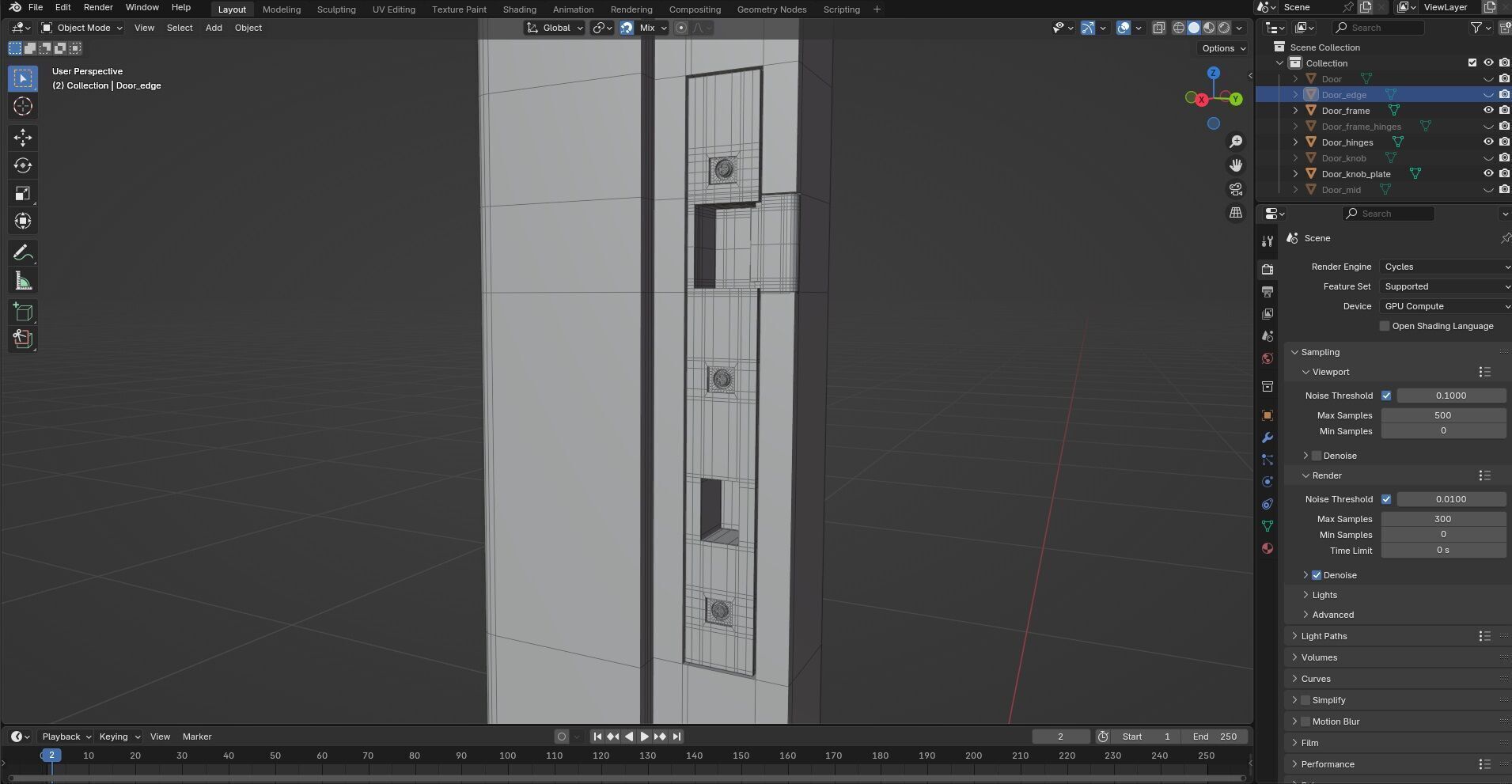This screenshot has height=784, width=1512.
Task: Play the animation forward
Action: [644, 737]
